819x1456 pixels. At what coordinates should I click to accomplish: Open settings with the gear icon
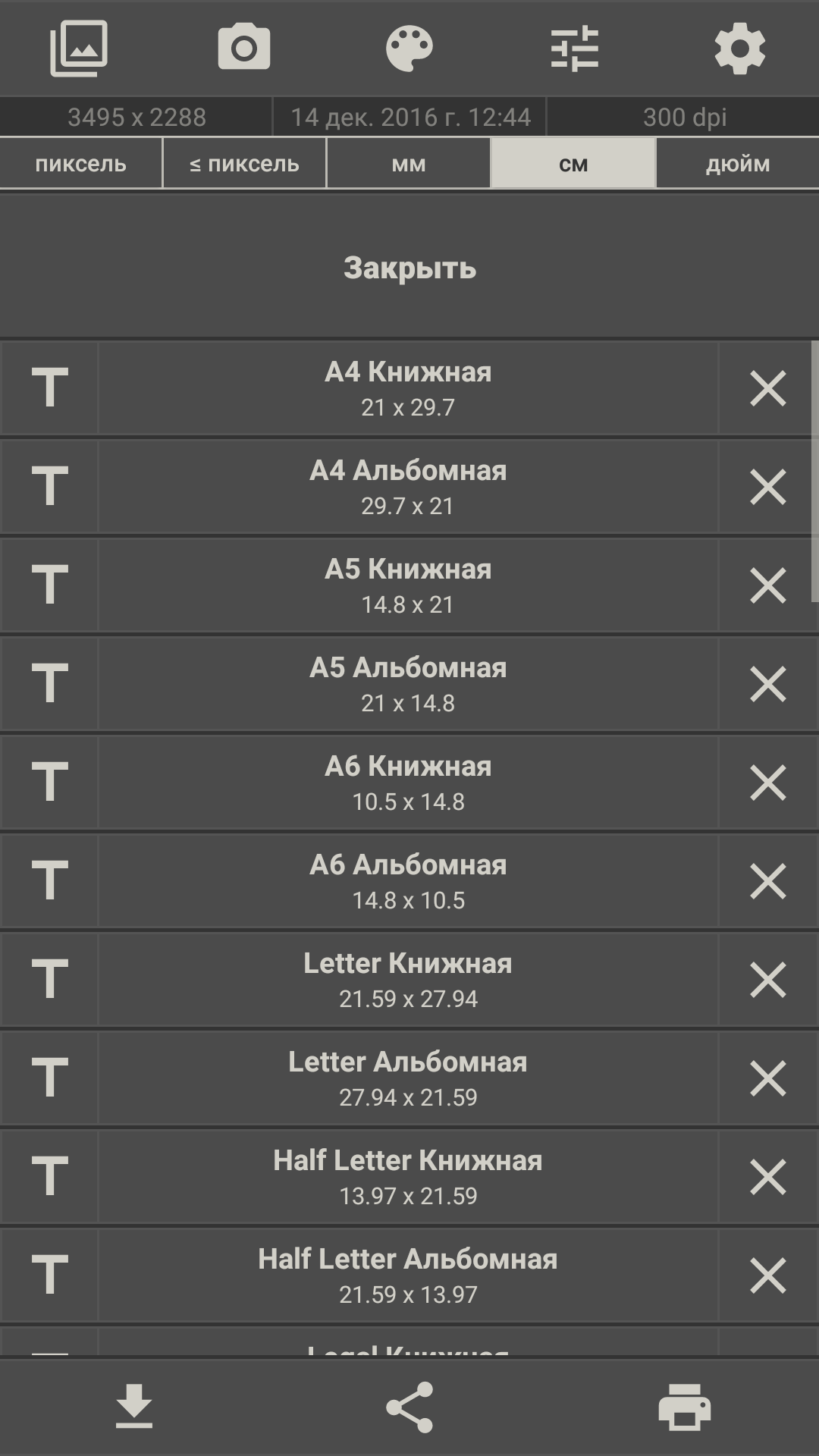(x=740, y=49)
